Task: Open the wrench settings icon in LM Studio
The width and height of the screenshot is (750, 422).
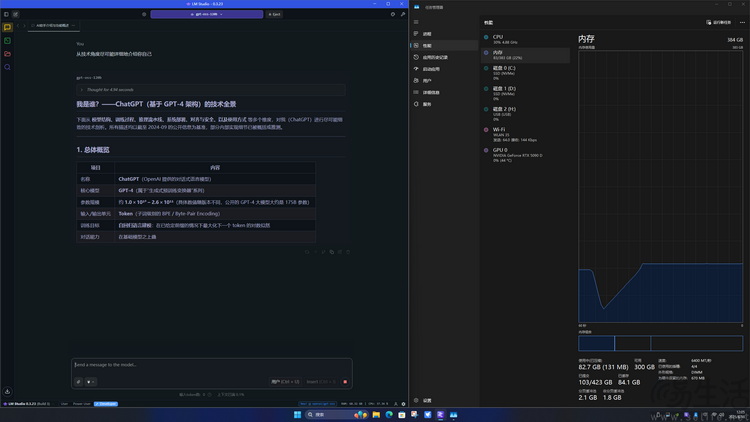Action: pos(403,14)
